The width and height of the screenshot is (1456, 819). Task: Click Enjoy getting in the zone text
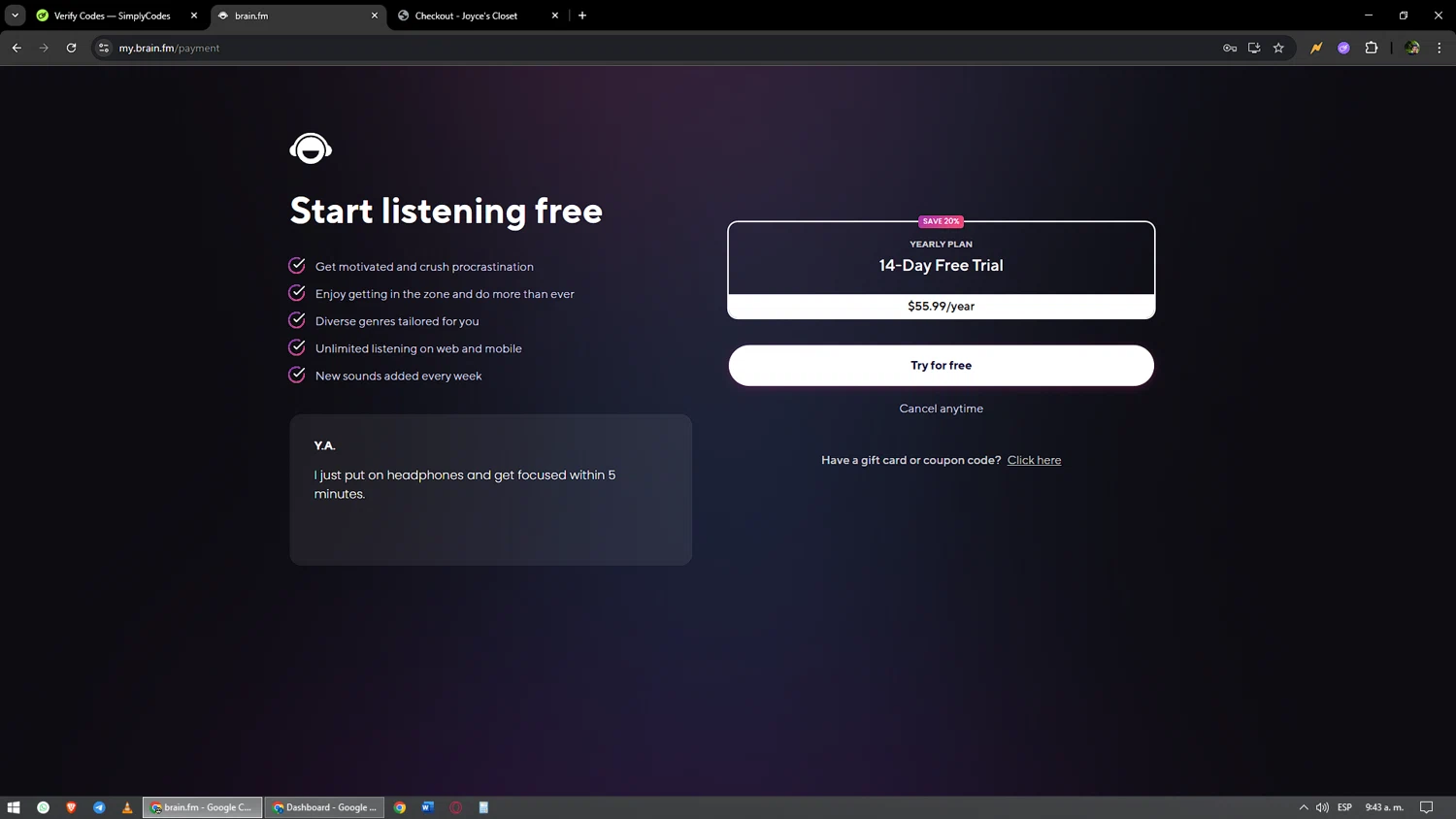click(x=445, y=294)
